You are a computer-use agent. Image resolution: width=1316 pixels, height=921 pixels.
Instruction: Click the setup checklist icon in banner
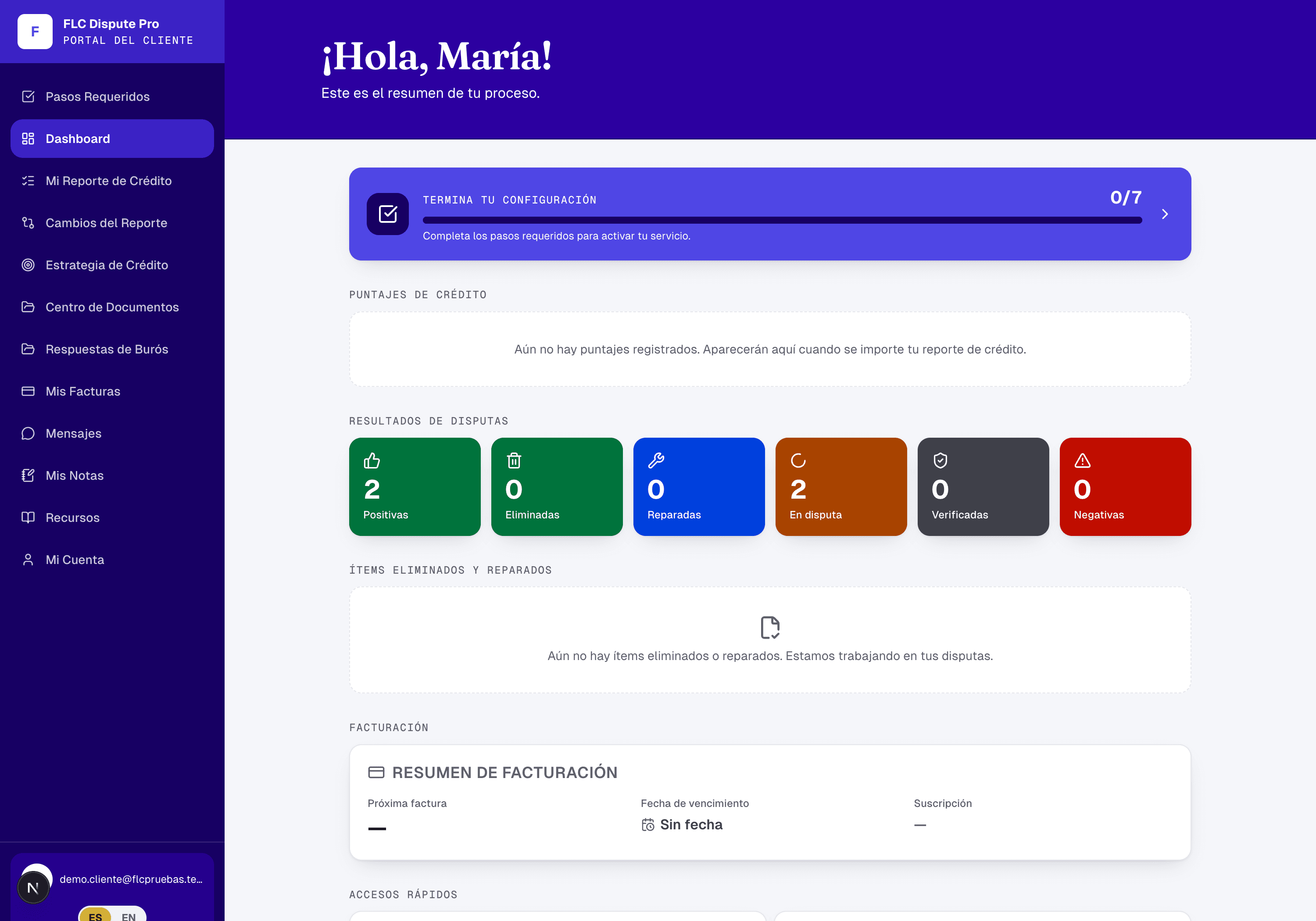[387, 214]
